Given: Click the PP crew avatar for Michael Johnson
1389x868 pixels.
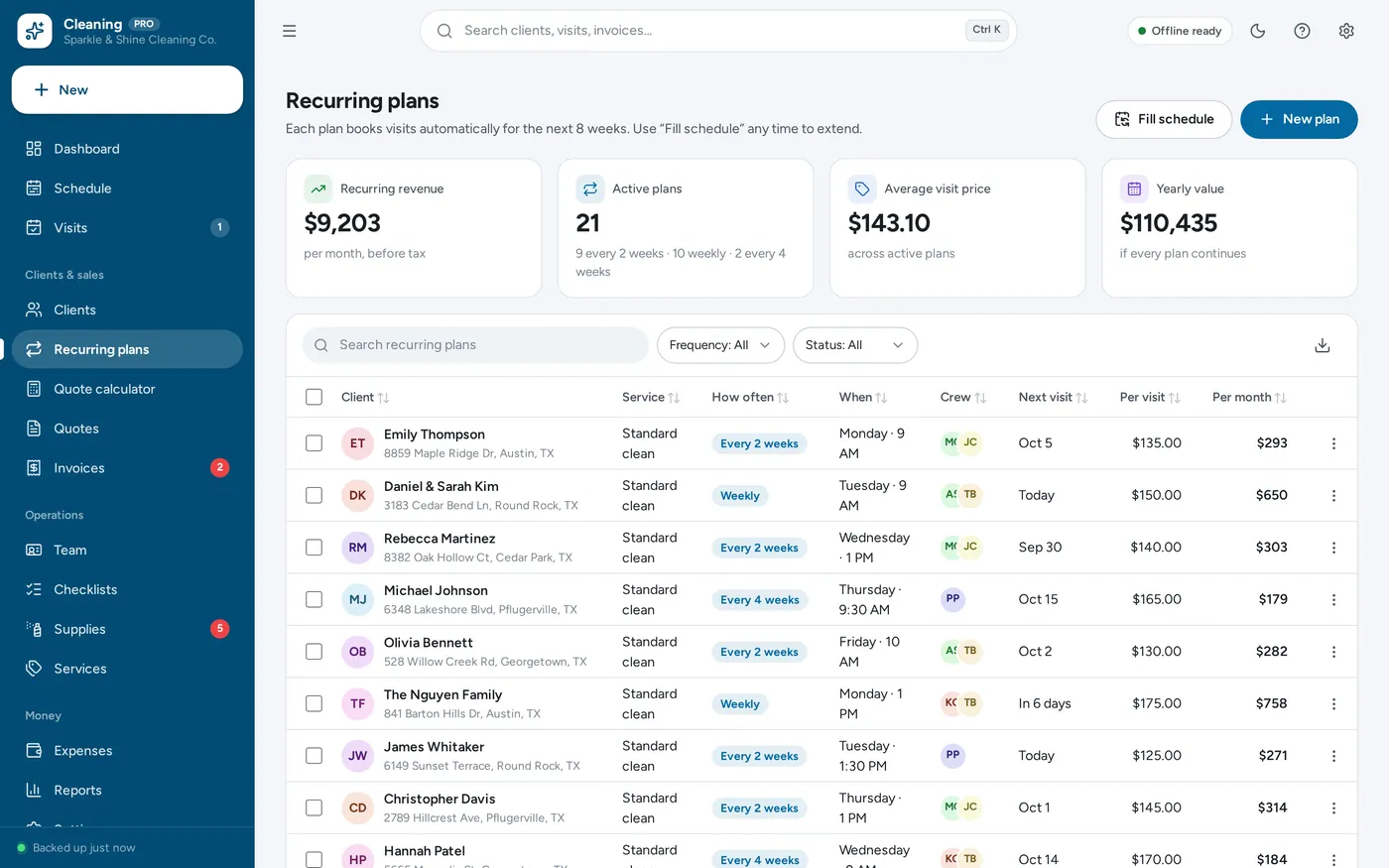Looking at the screenshot, I should point(952,599).
